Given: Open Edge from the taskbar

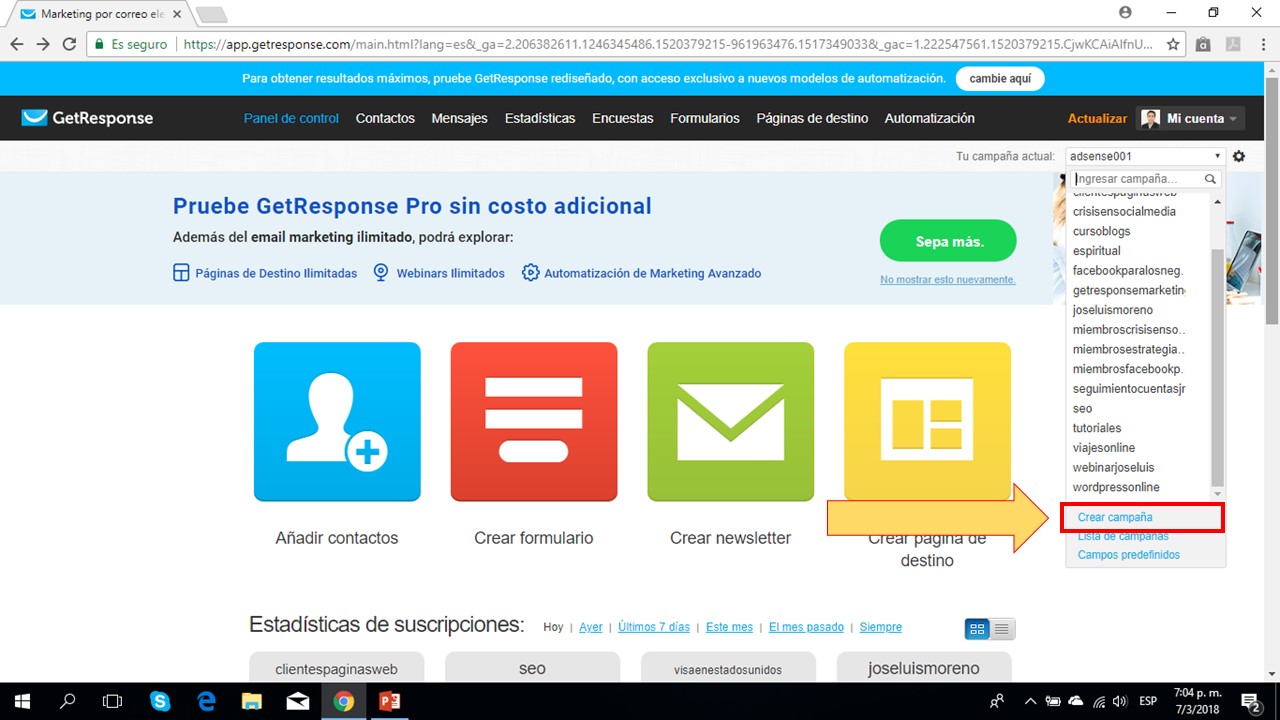Looking at the screenshot, I should coord(206,701).
